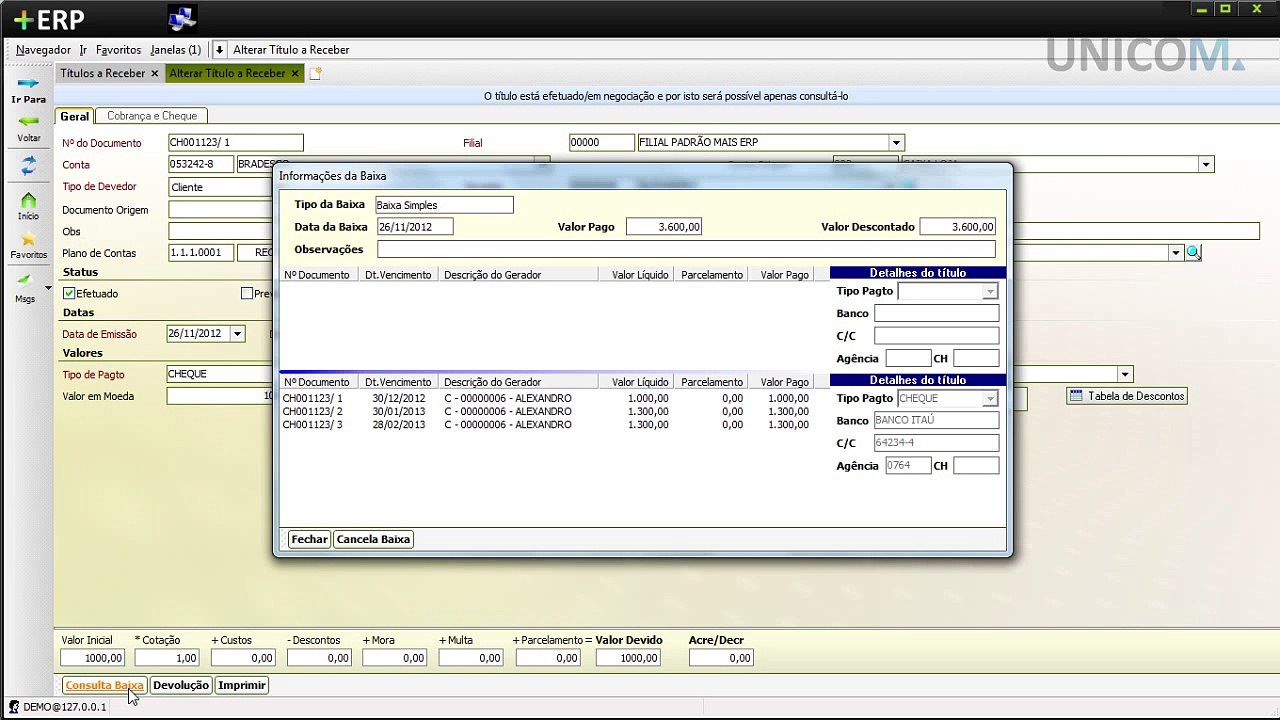
Task: Click the Tipo da Baixa field
Action: point(444,205)
